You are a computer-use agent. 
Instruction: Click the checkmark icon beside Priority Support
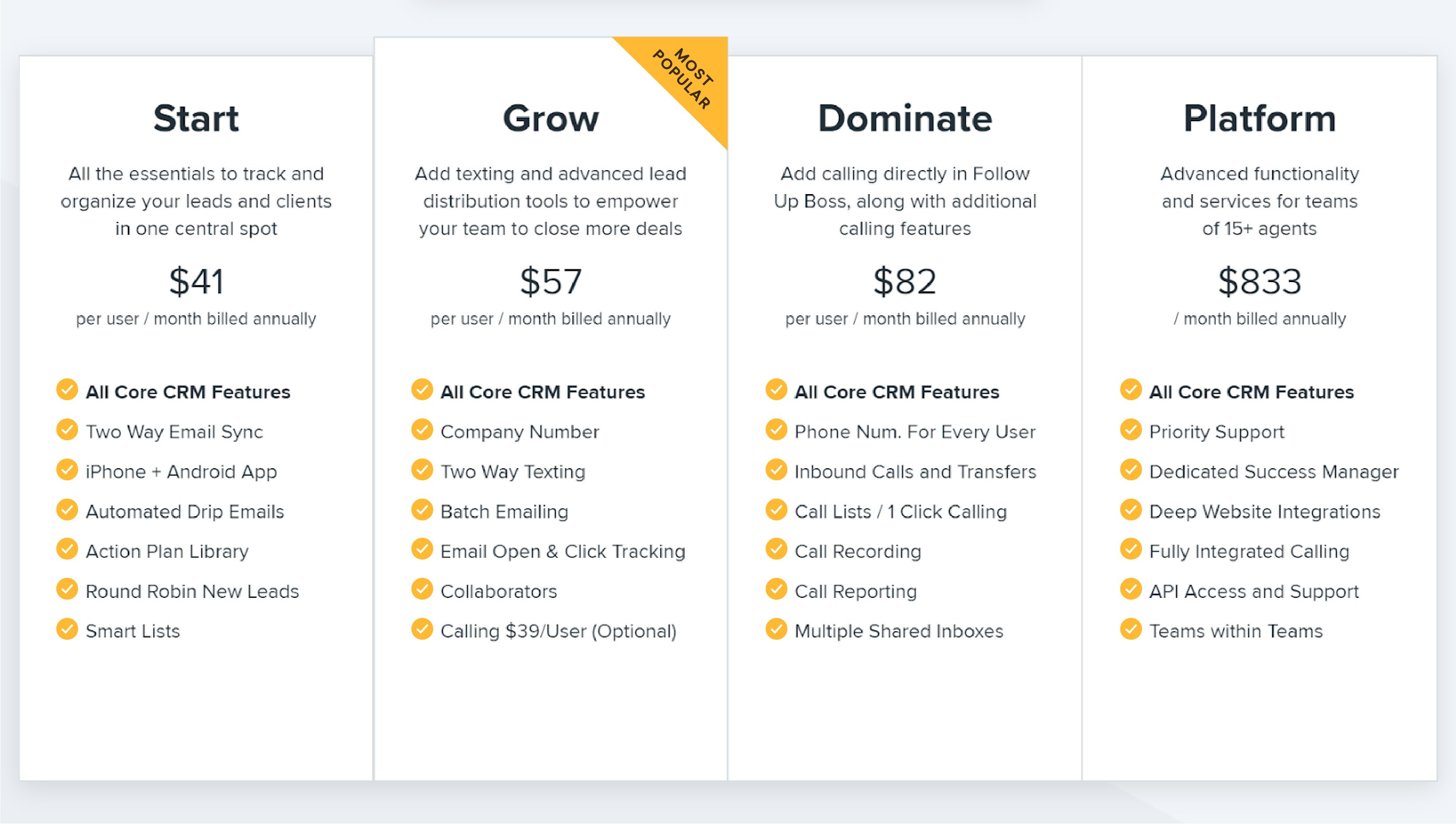click(x=1131, y=430)
